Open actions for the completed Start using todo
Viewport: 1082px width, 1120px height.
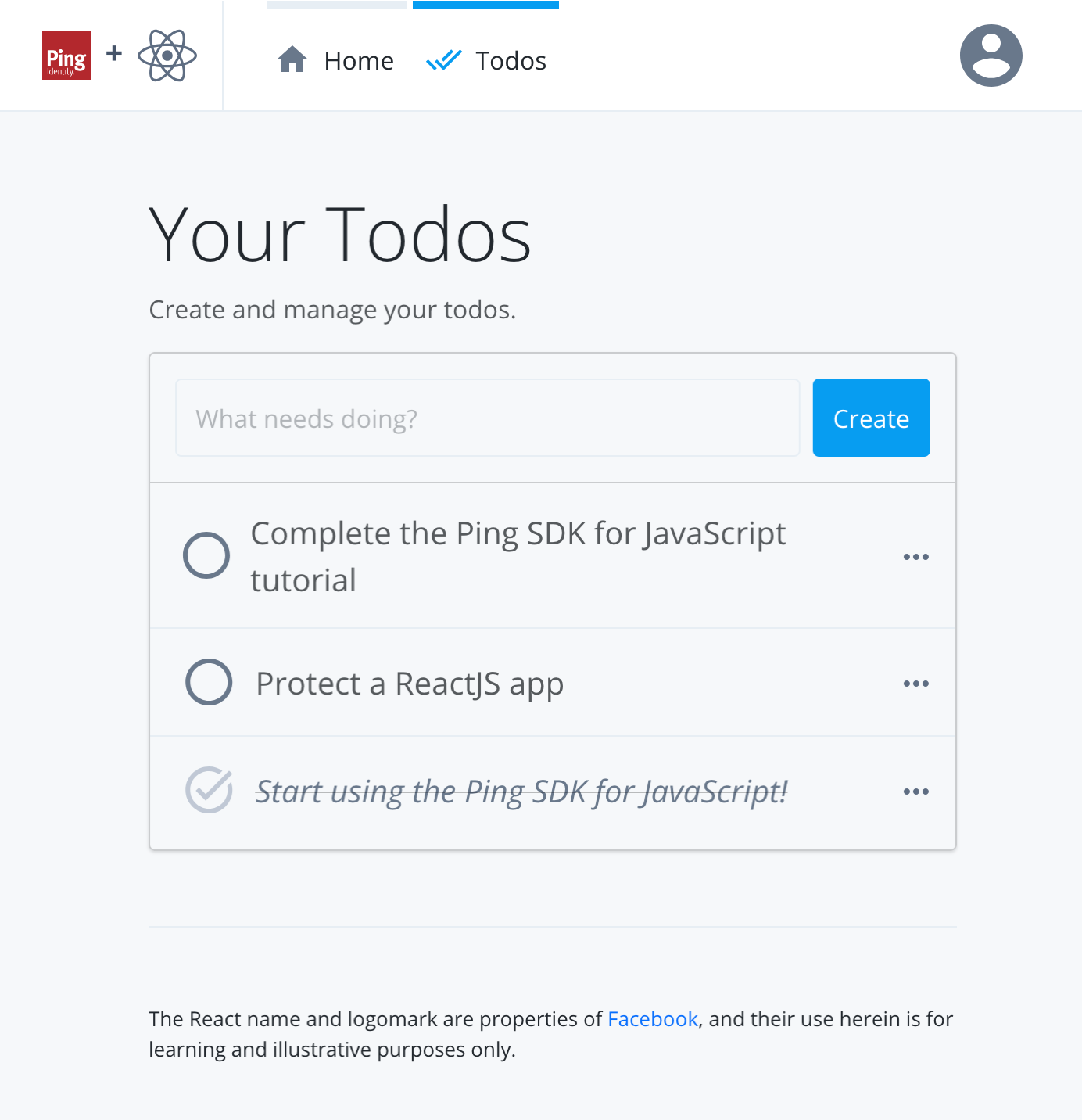pyautogui.click(x=916, y=791)
